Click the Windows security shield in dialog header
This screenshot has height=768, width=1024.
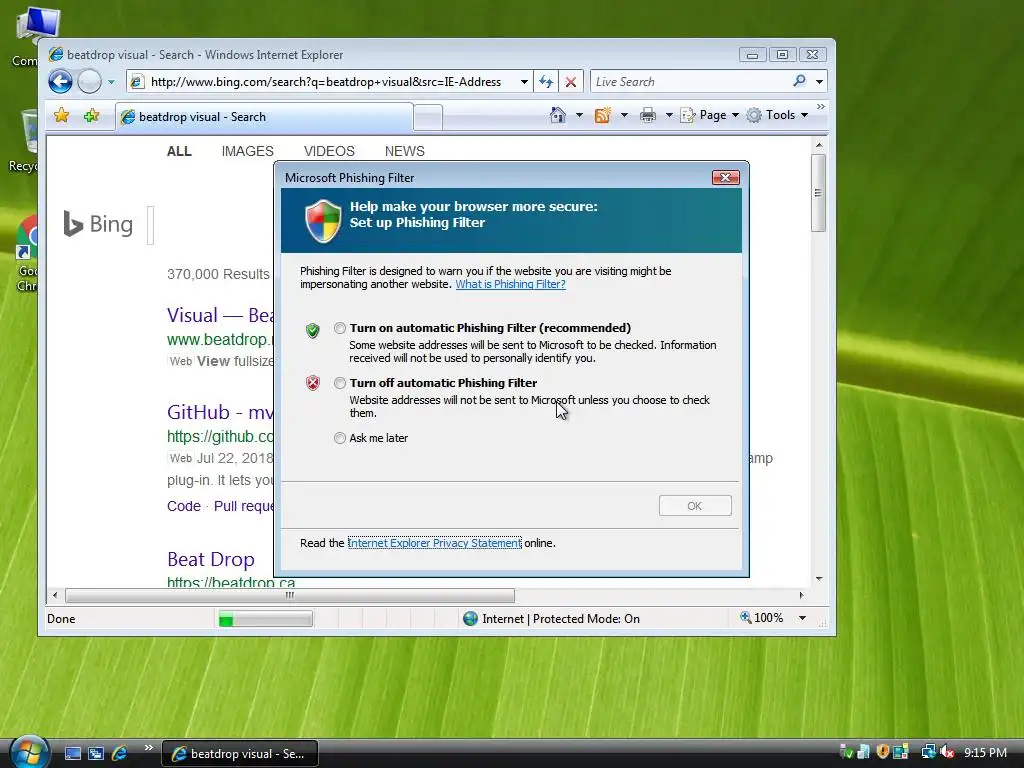click(323, 221)
